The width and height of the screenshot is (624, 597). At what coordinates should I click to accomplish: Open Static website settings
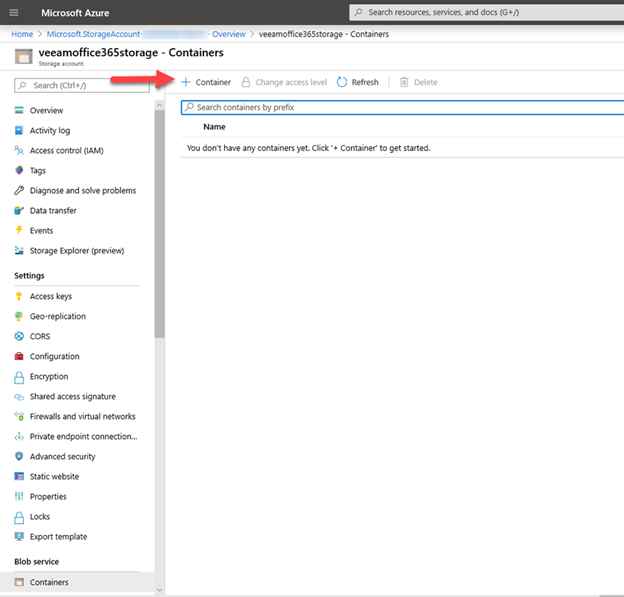point(54,476)
